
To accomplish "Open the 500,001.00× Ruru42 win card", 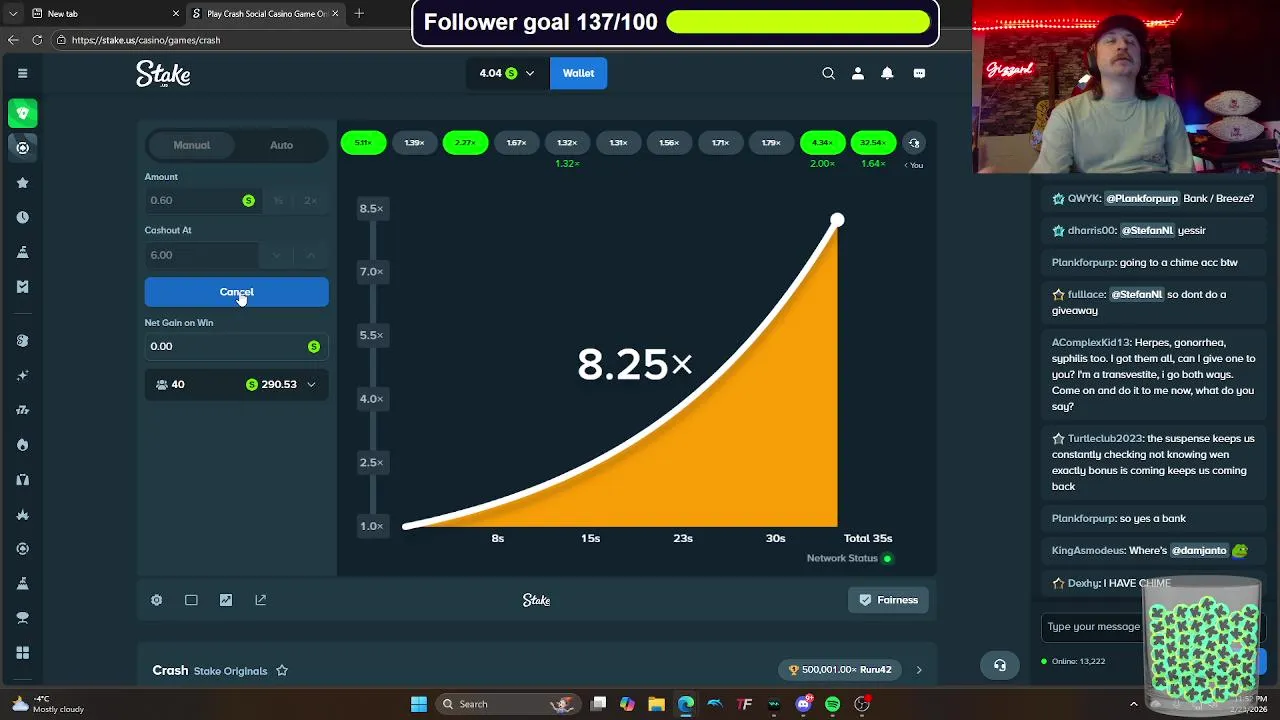I will [x=839, y=670].
